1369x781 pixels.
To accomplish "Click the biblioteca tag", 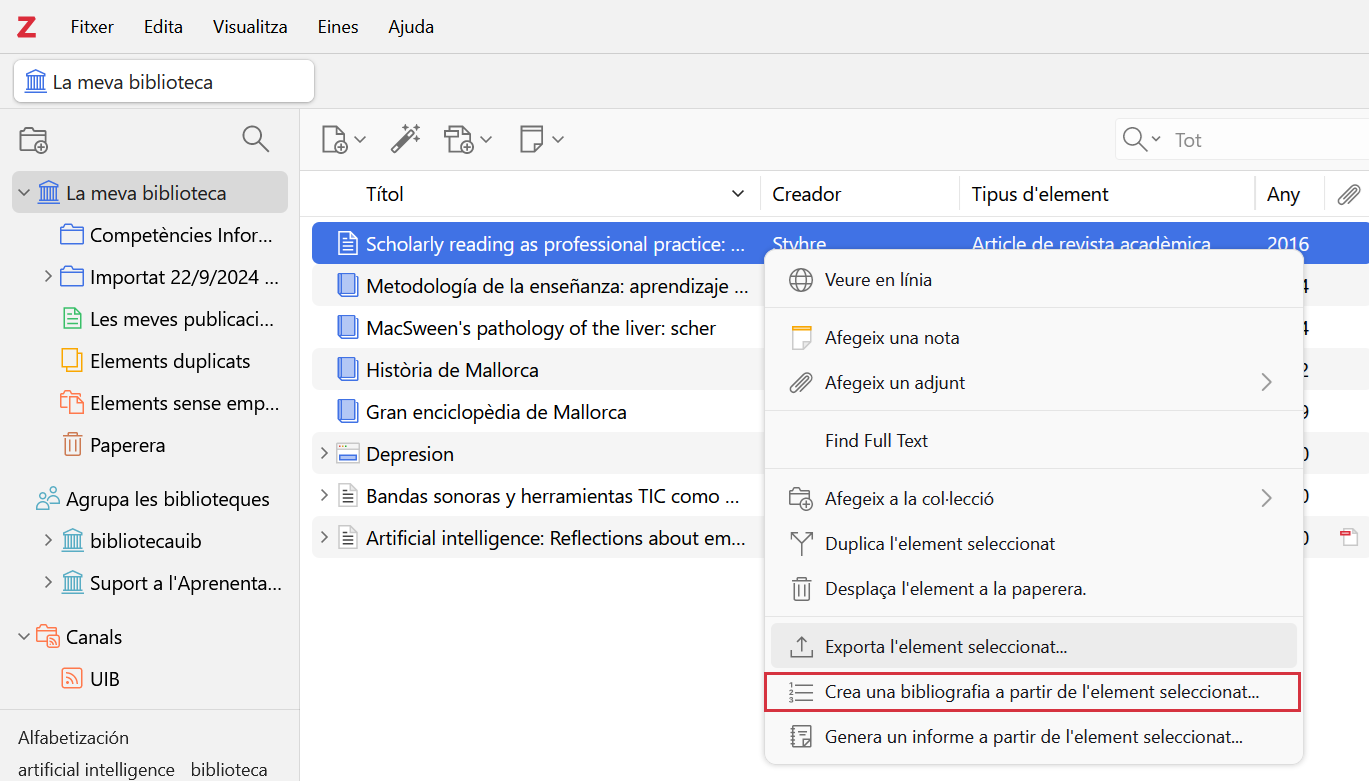I will click(229, 770).
